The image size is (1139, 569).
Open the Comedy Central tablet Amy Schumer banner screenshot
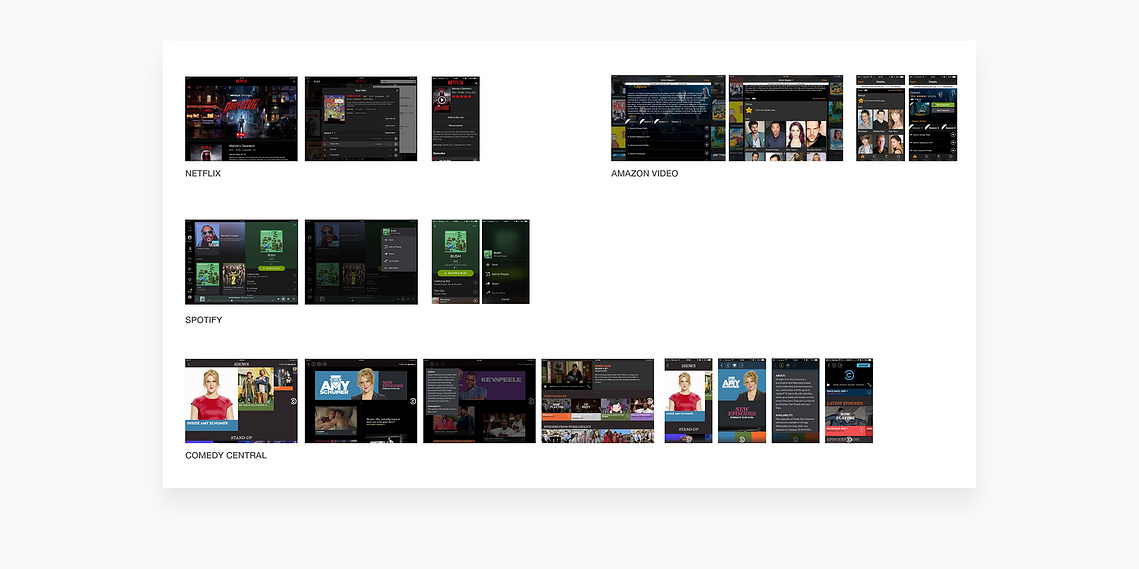pyautogui.click(x=361, y=400)
